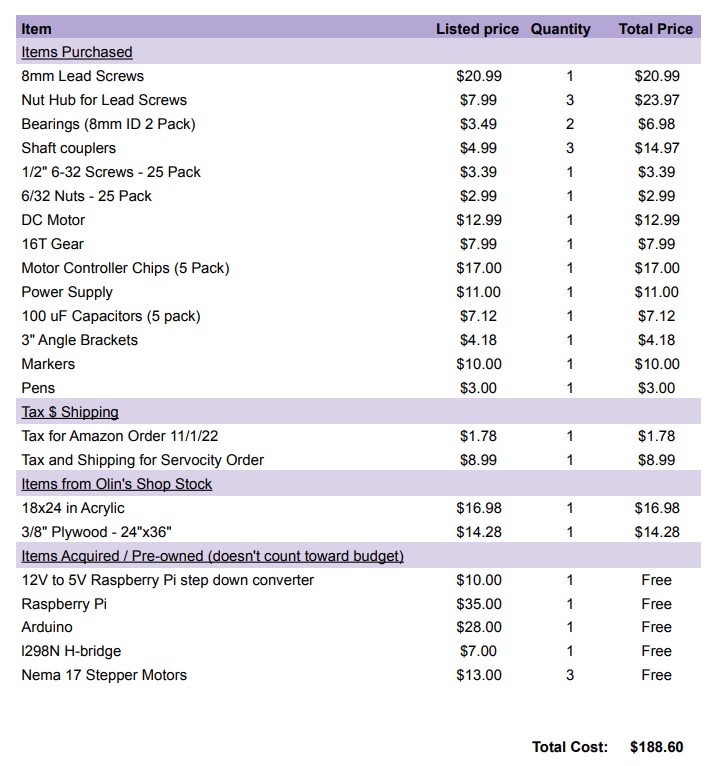
Task: Open the Items from Olin's Shop Stock heading
Action: pyautogui.click(x=116, y=484)
